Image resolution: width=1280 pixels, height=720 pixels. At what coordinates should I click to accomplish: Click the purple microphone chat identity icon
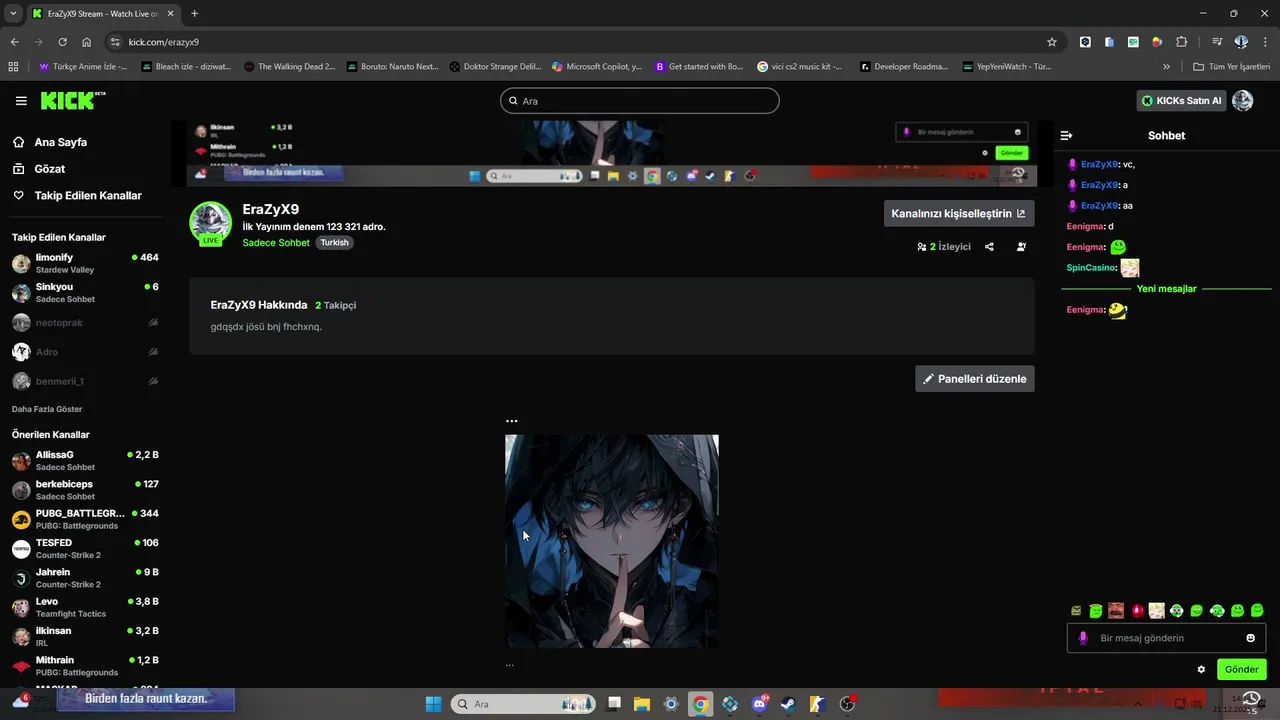pos(1082,638)
